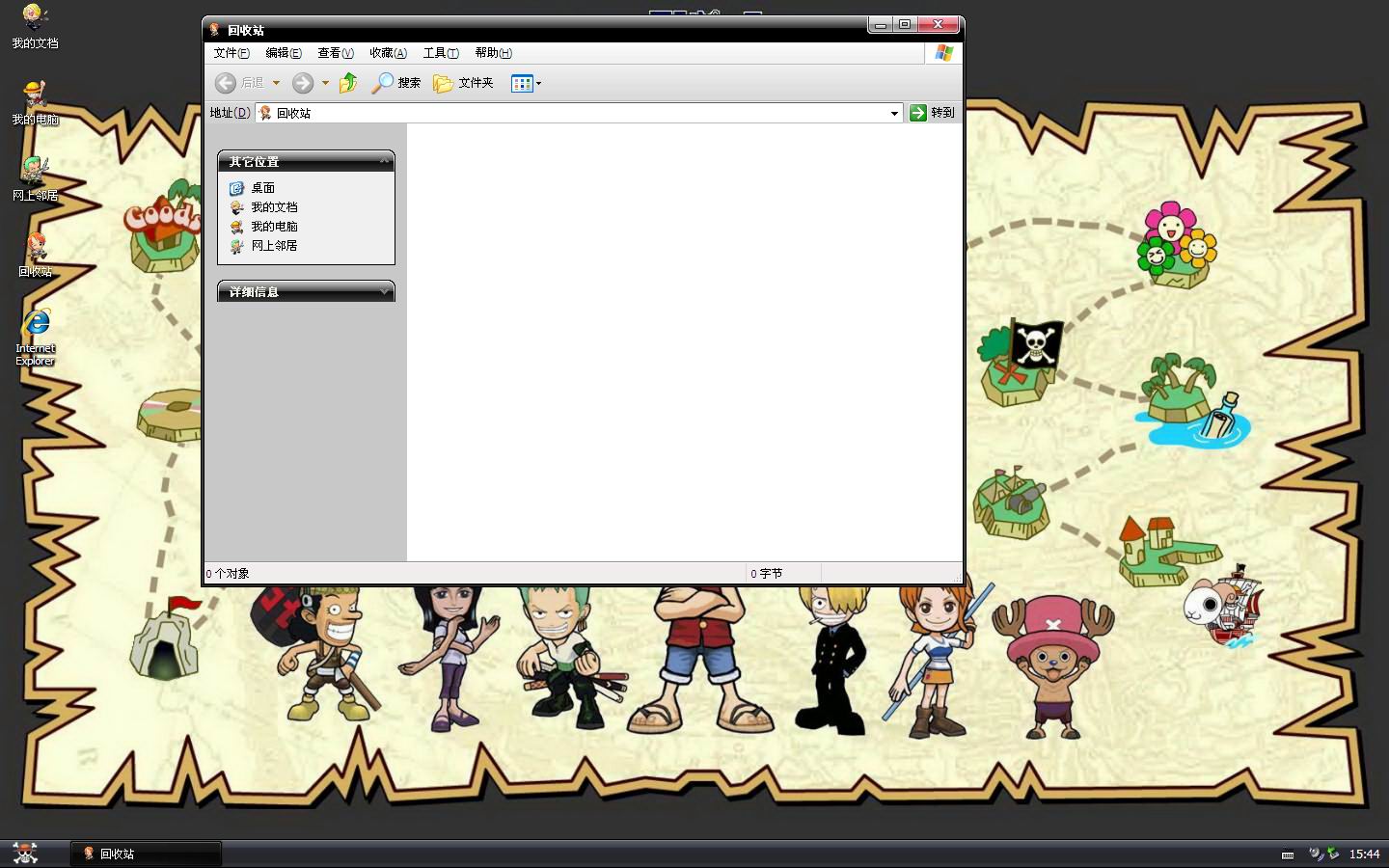Click the forward arrow toolbar button

(303, 83)
